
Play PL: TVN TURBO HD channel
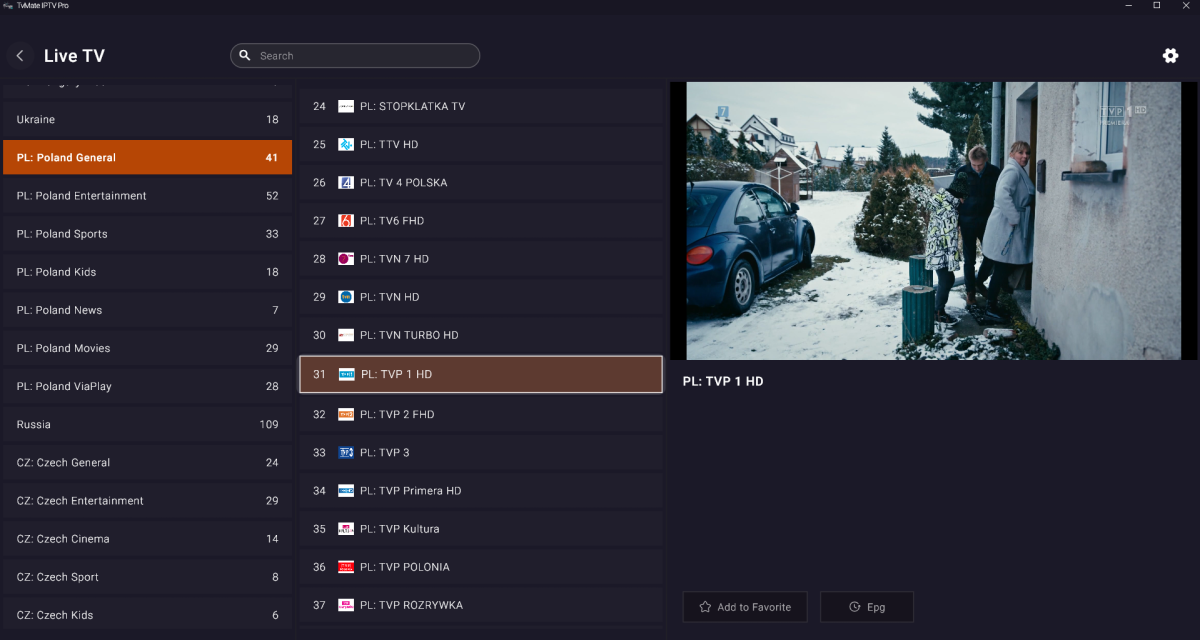coord(480,336)
